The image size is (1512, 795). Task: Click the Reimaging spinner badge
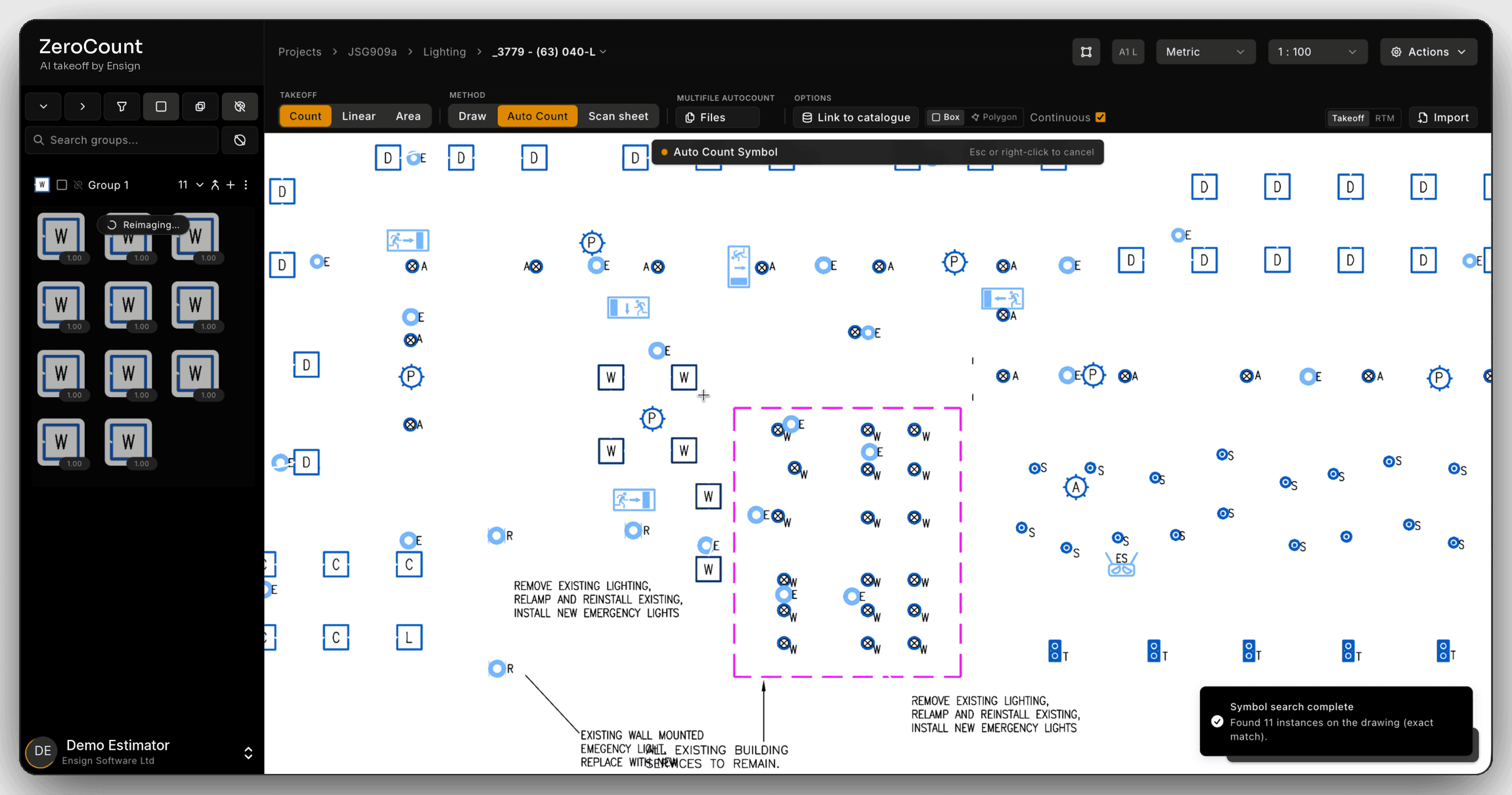click(x=143, y=225)
